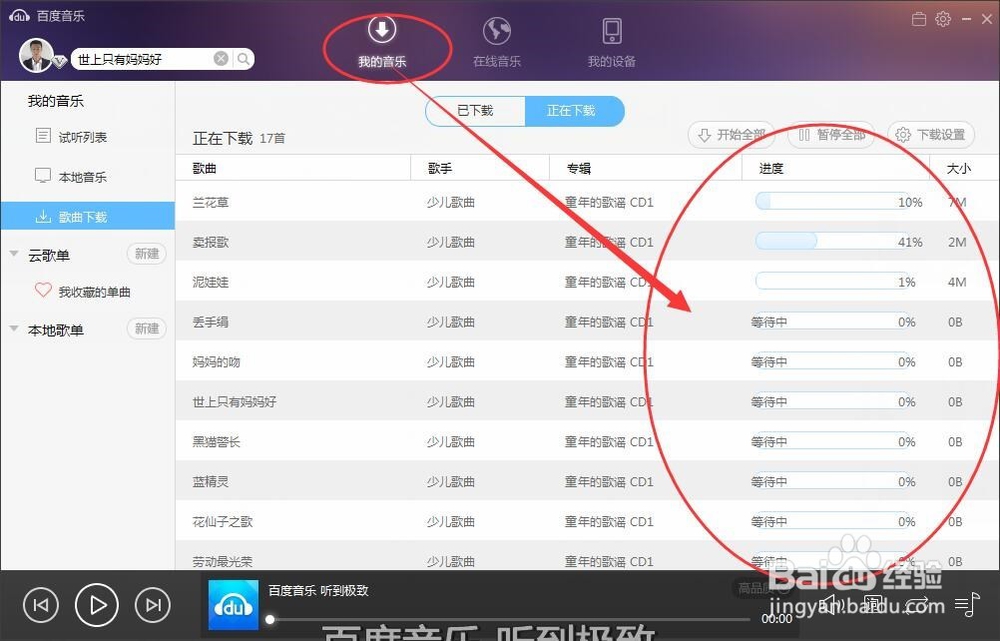Open the settings gear in title bar
This screenshot has width=1000, height=641.
(x=943, y=19)
